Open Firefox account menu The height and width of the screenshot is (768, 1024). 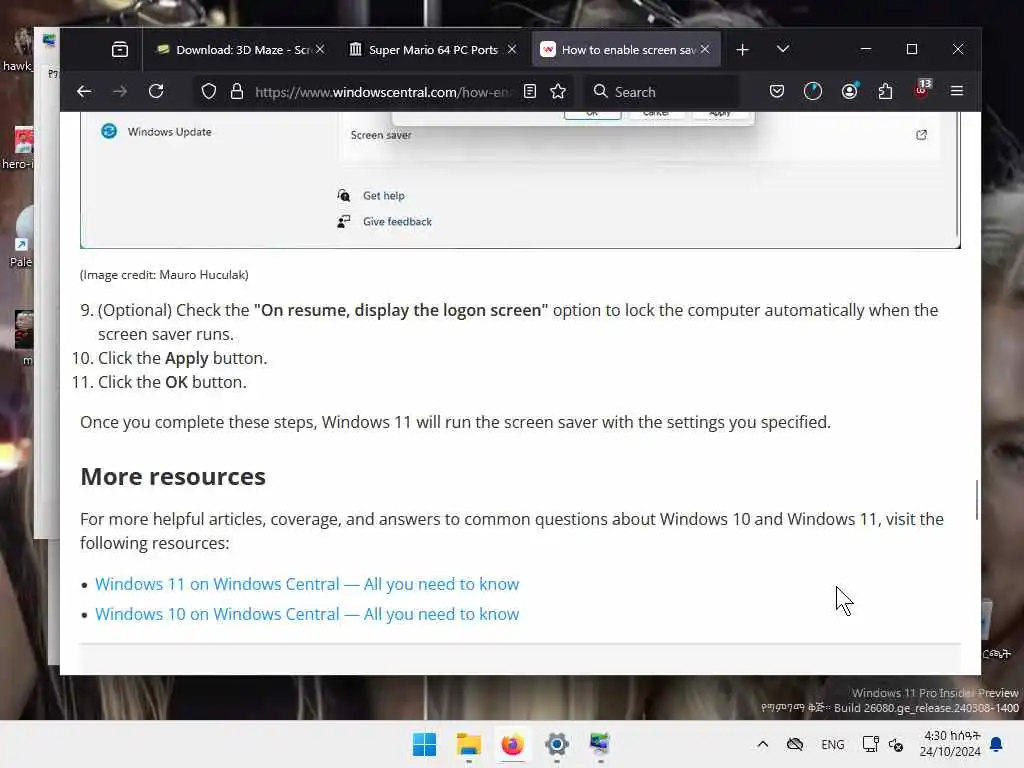[849, 91]
